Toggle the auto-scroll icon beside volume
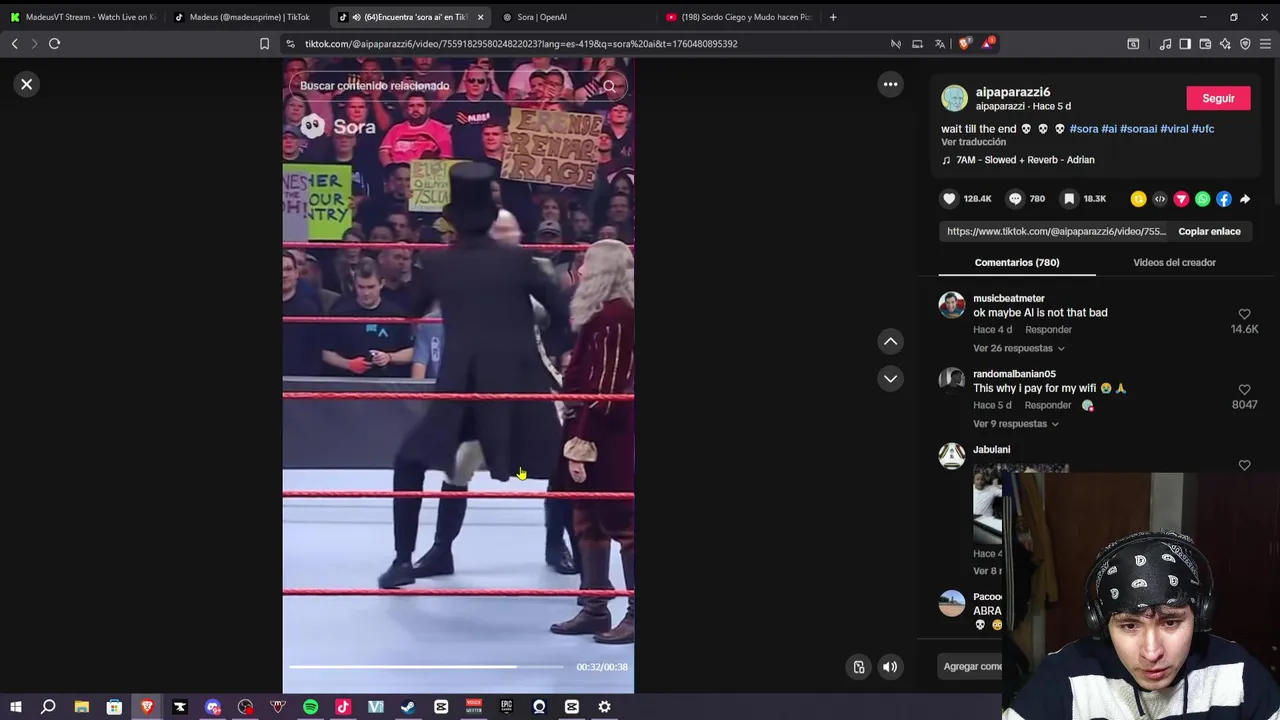 (858, 667)
